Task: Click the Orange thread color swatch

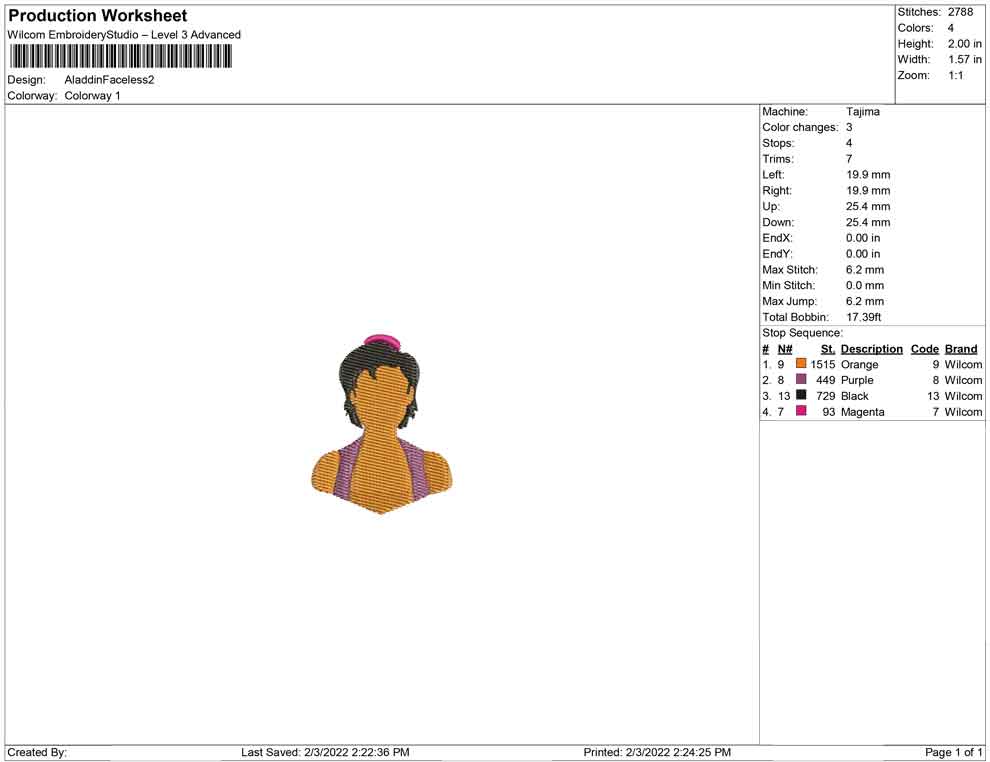Action: pyautogui.click(x=801, y=364)
